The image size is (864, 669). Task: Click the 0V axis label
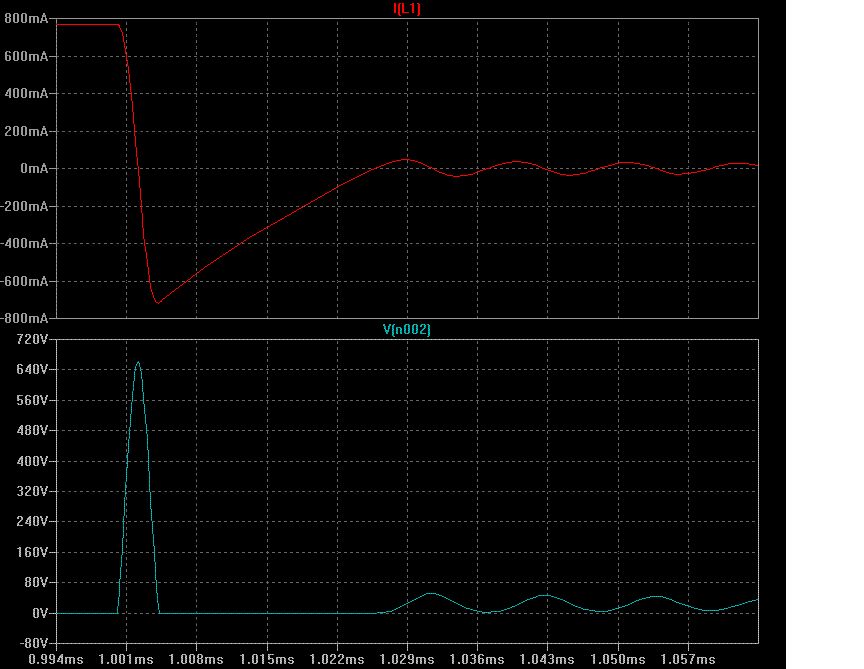[40, 613]
